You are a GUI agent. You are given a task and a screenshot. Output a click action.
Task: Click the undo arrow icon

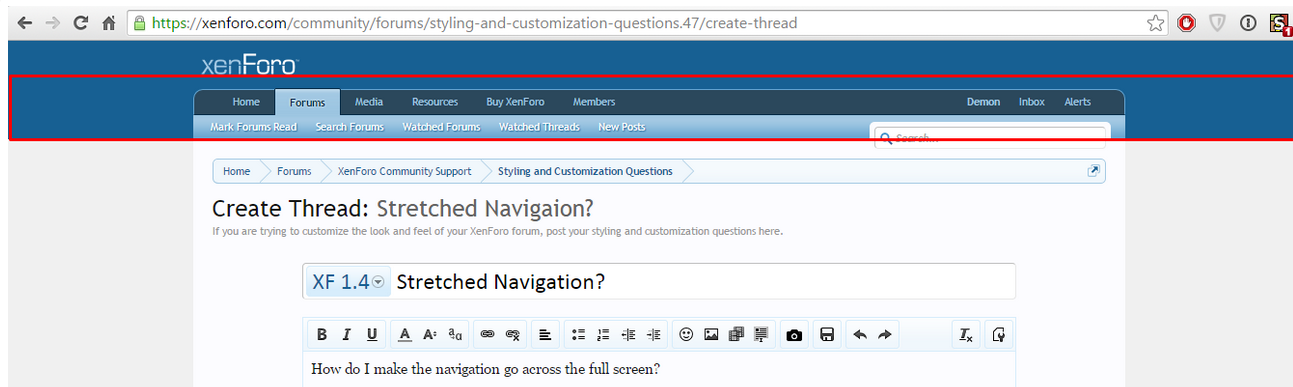click(859, 335)
